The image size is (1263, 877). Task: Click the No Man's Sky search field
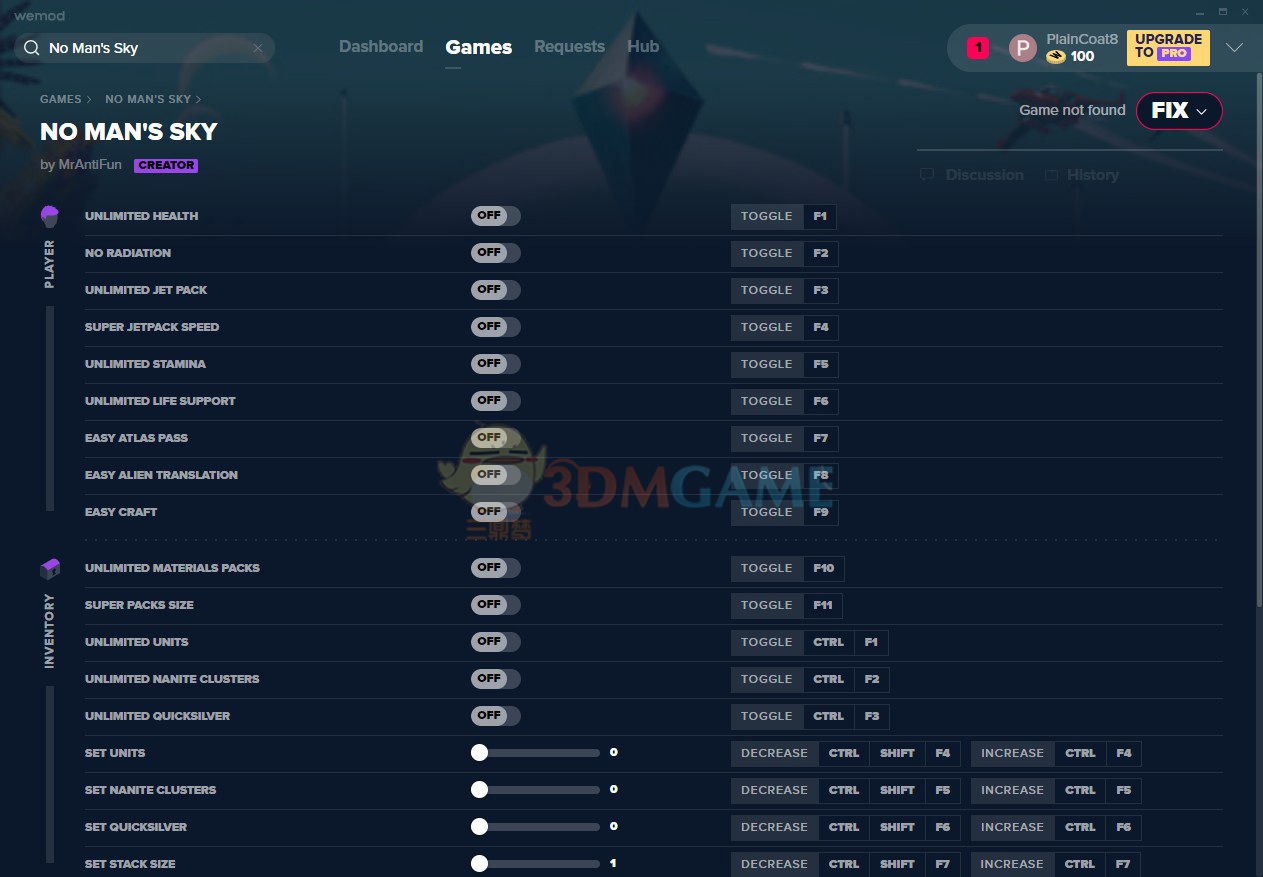click(145, 48)
